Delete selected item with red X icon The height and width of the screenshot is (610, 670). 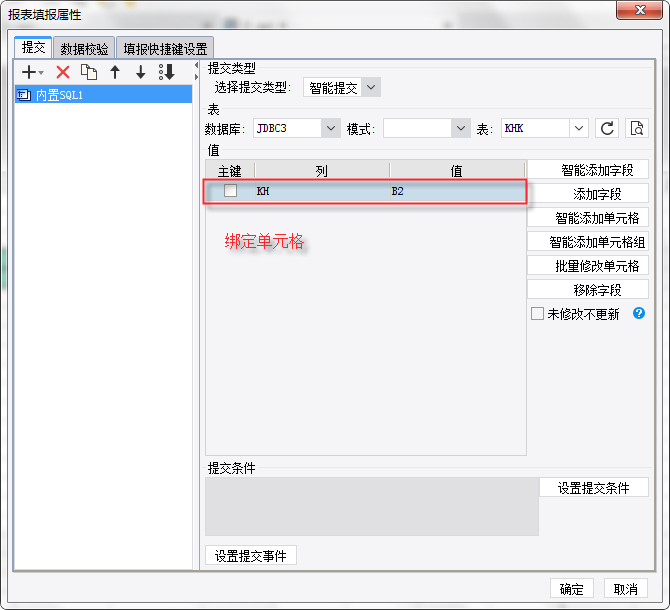coord(63,72)
